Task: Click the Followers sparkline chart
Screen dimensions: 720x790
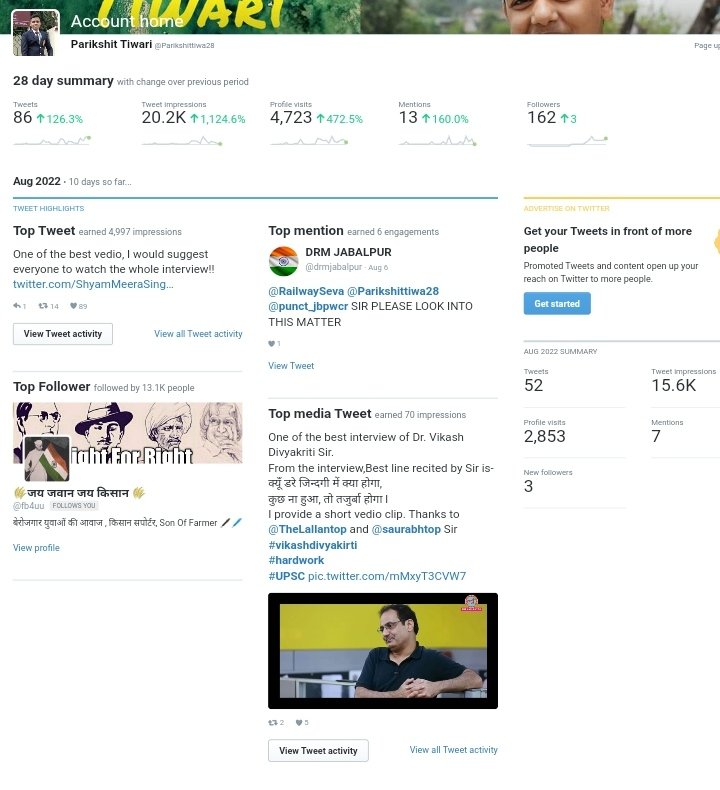Action: pos(567,141)
